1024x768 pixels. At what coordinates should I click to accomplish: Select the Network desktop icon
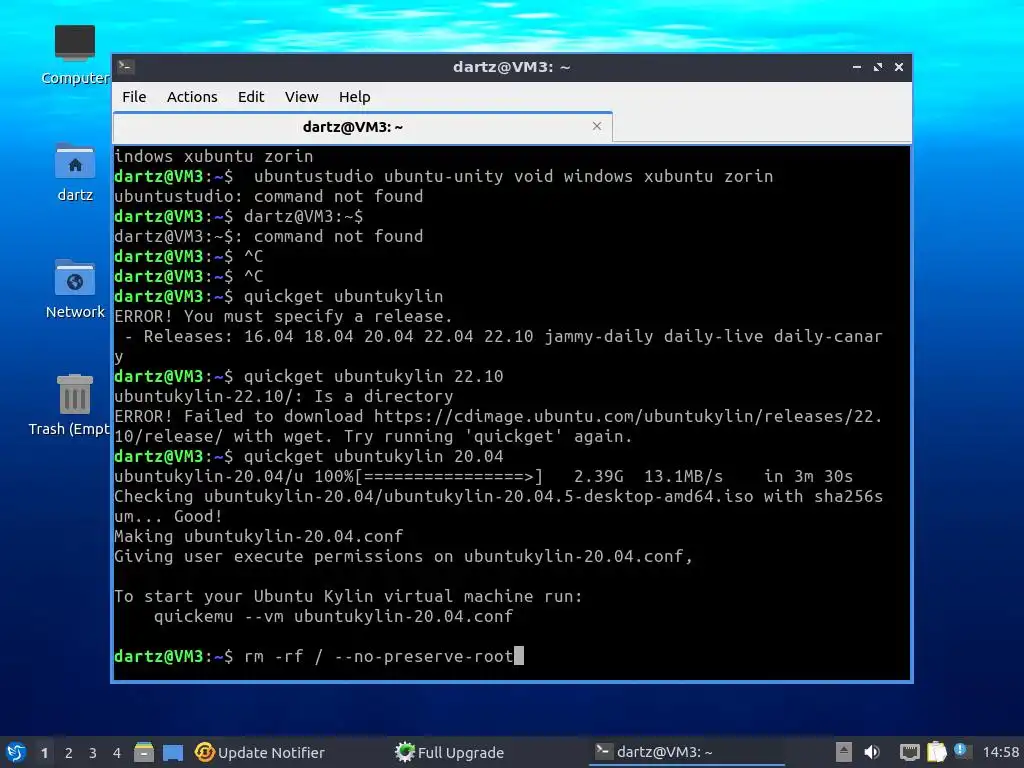(x=74, y=289)
